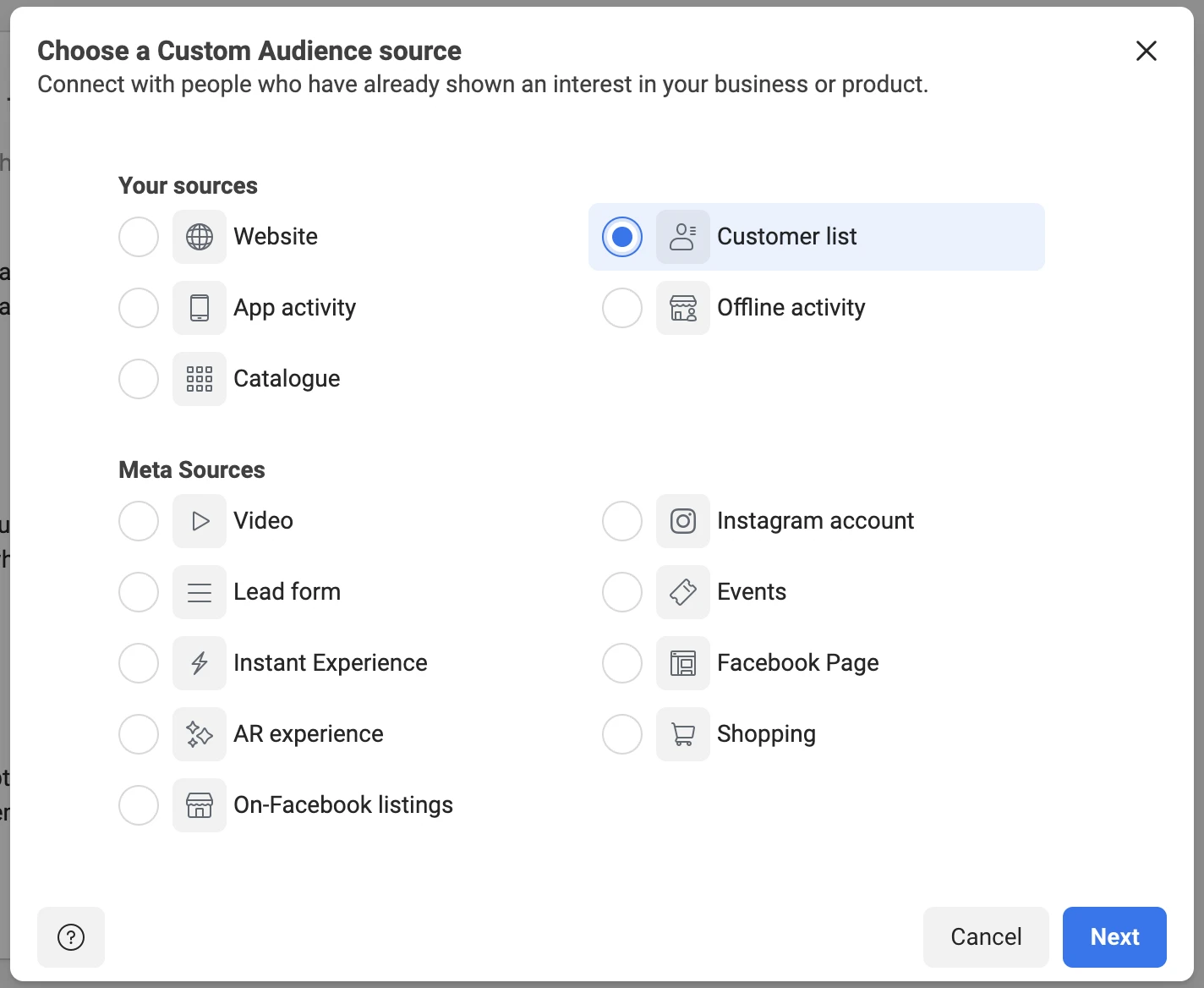Click the play icon for Video
The image size is (1204, 988).
200,521
